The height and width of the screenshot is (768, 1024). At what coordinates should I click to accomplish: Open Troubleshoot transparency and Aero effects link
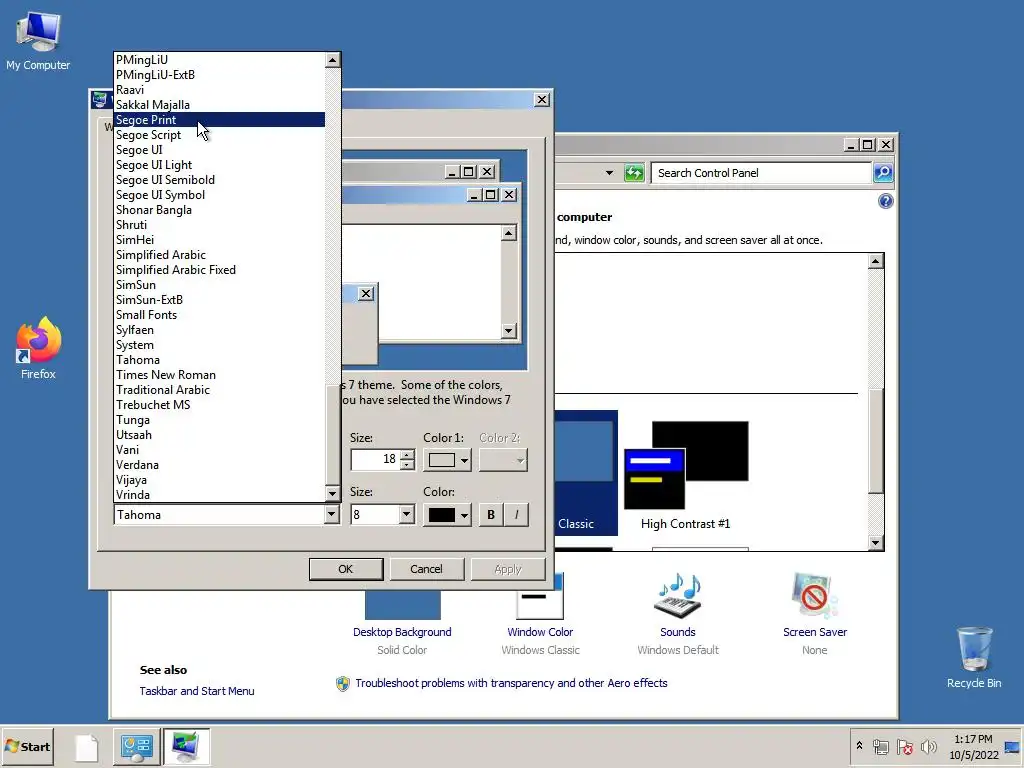(x=511, y=683)
